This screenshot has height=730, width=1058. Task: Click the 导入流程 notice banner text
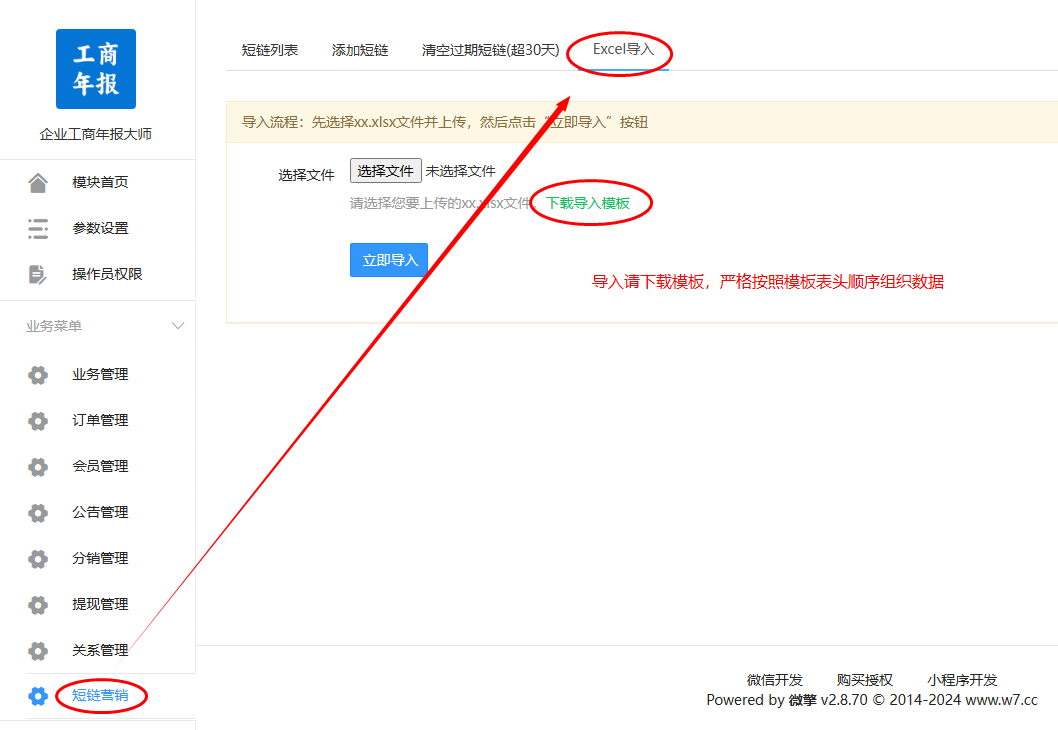445,122
